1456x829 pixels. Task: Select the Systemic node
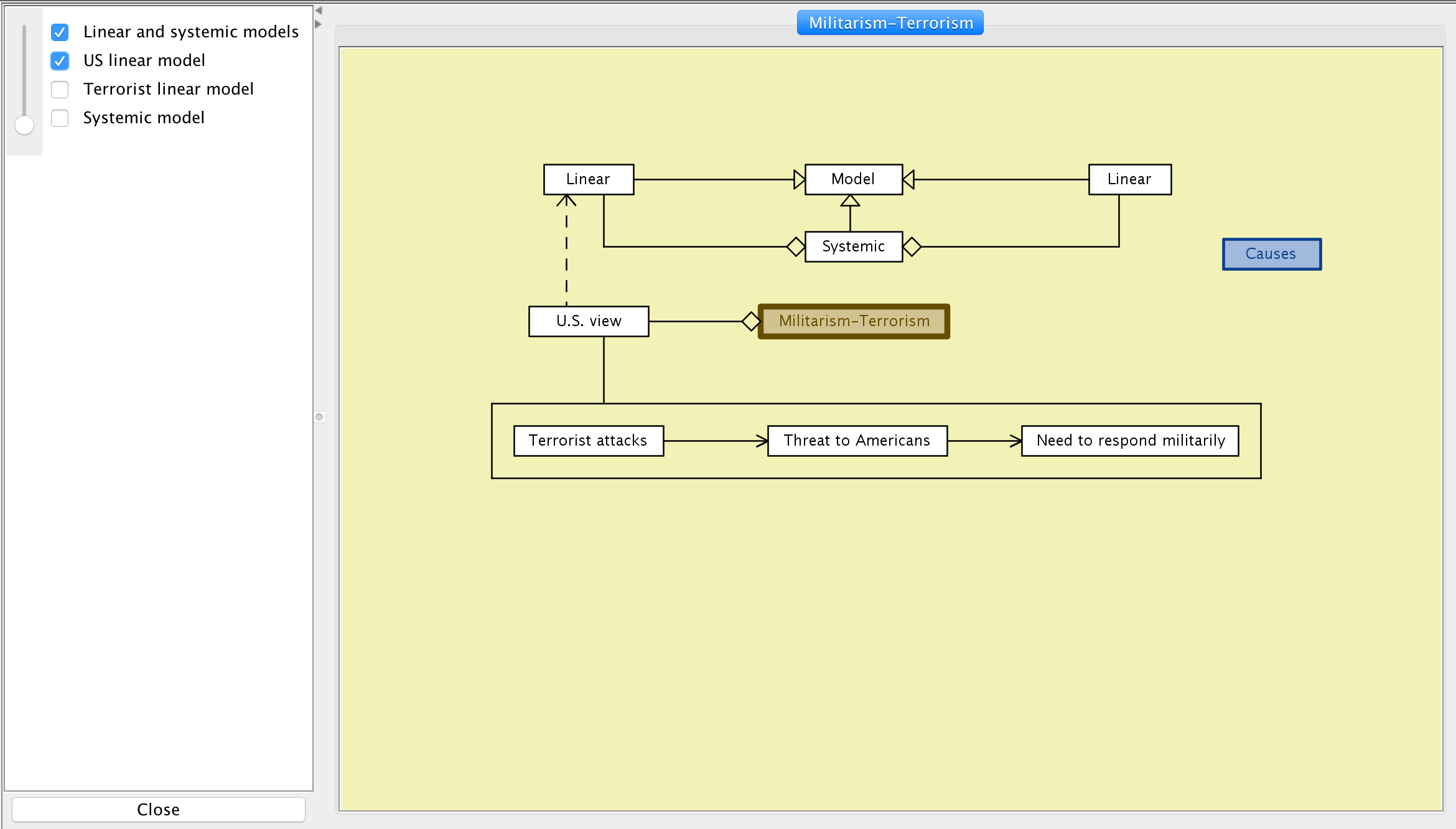pos(853,246)
